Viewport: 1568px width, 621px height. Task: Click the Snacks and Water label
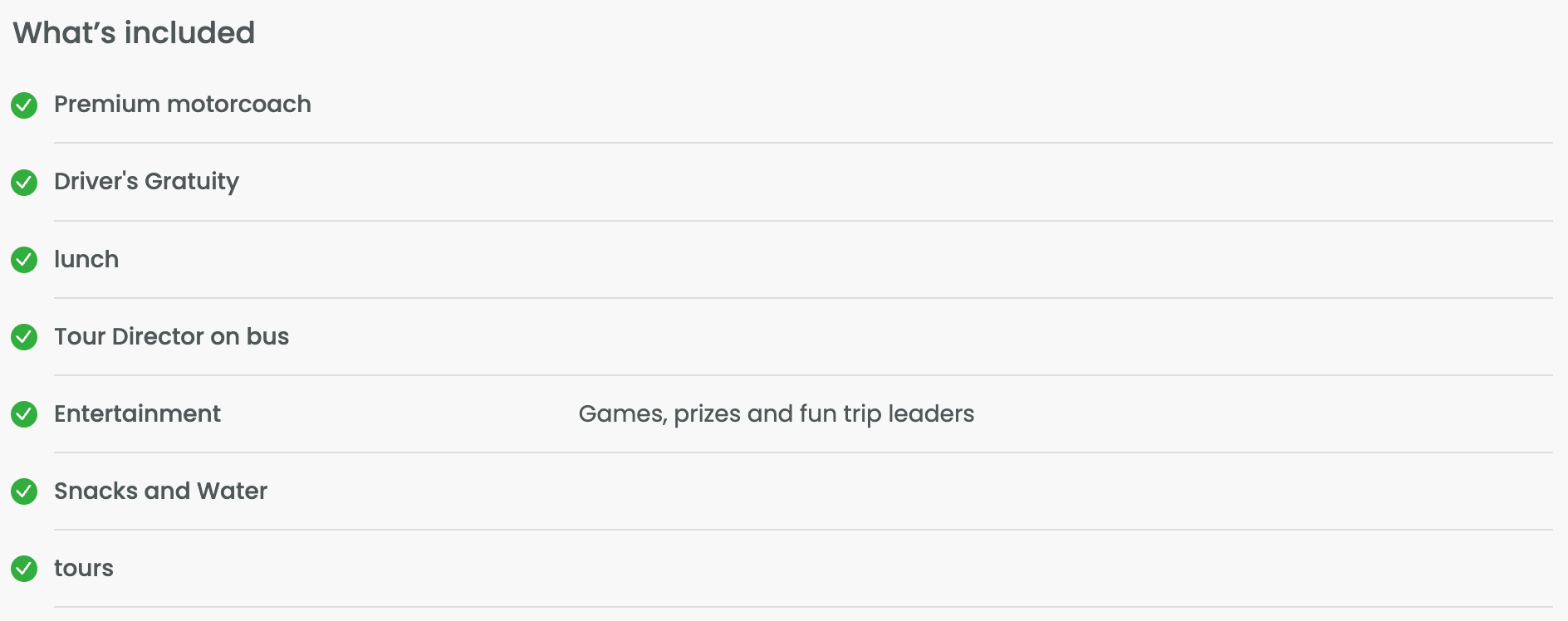161,491
